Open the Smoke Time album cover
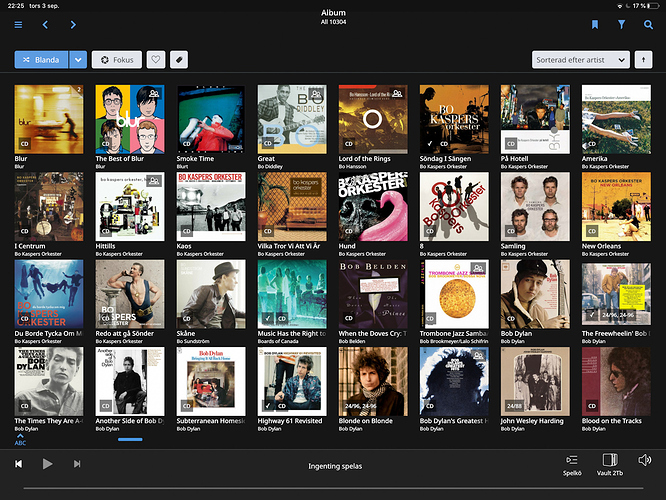Screen dimensions: 666x500 point(211,119)
